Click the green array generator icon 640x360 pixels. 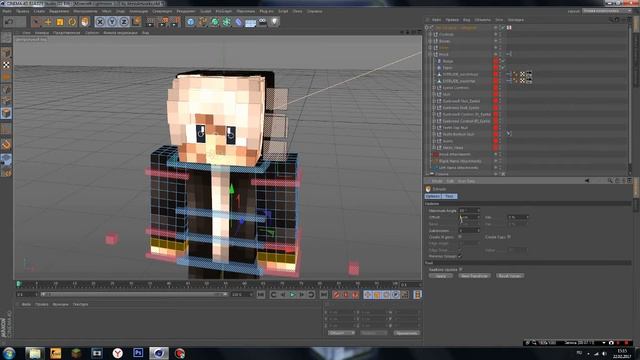226,22
